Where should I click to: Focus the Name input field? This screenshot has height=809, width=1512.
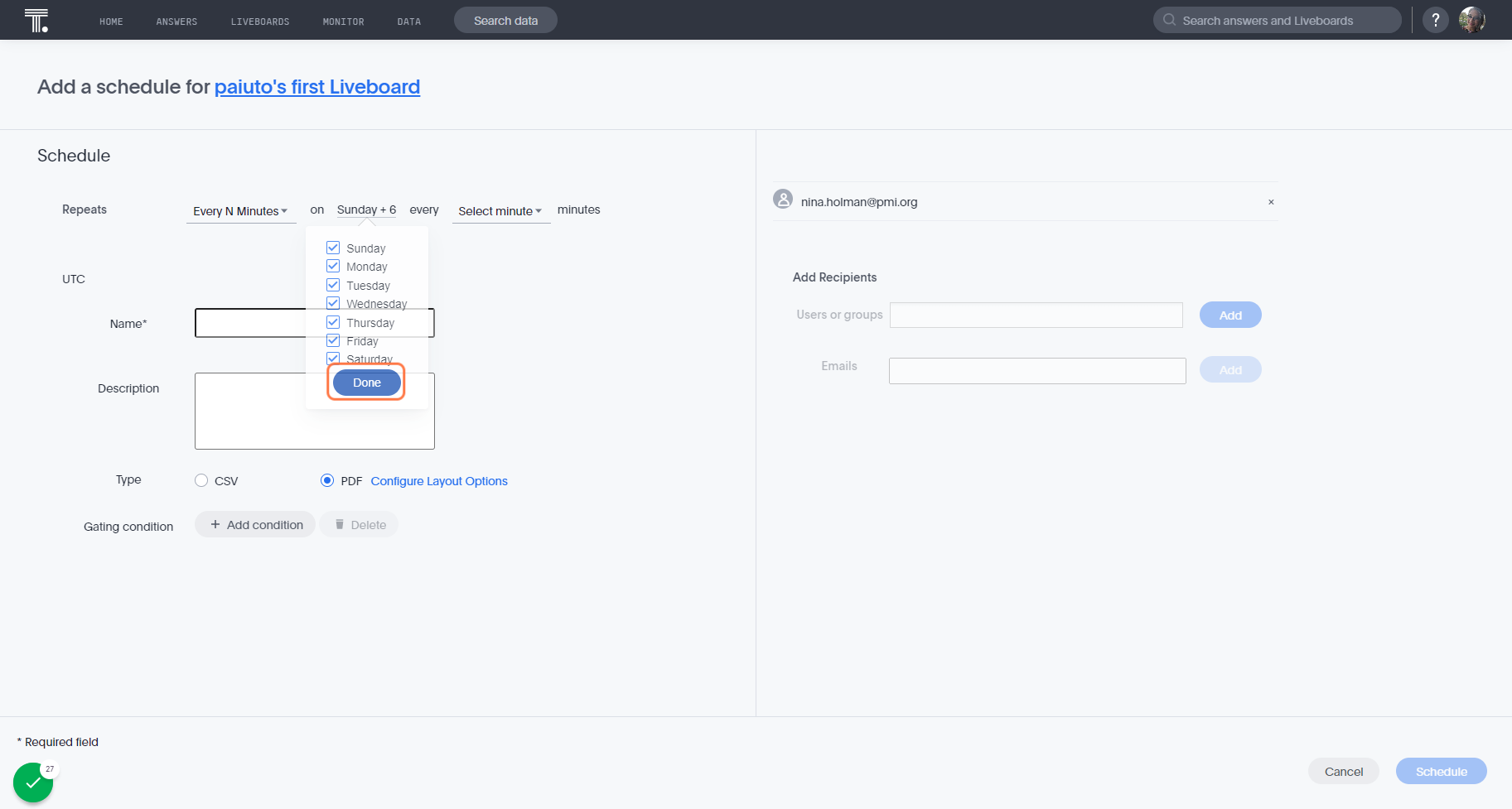315,323
